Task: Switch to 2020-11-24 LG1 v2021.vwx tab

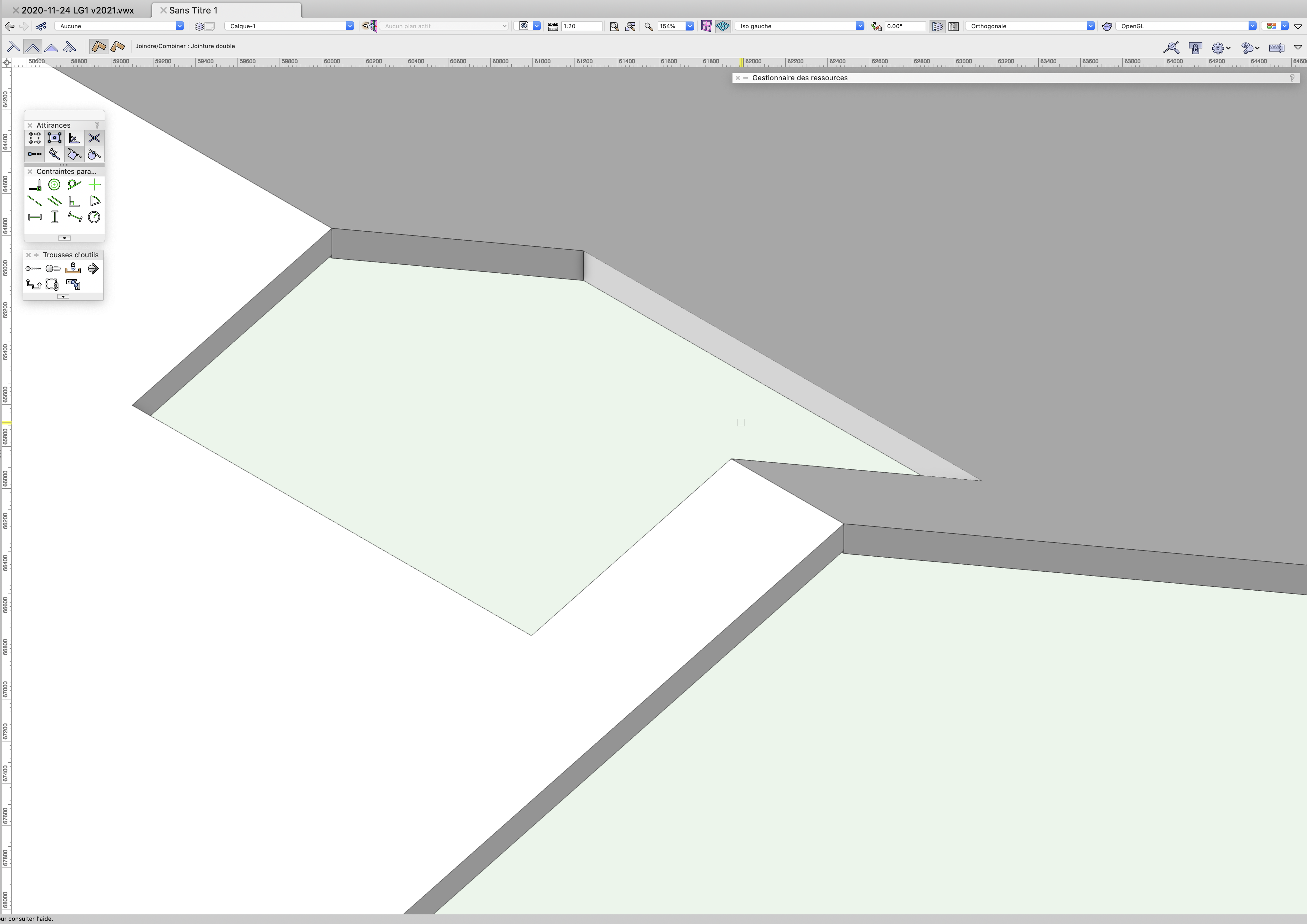Action: coord(77,10)
